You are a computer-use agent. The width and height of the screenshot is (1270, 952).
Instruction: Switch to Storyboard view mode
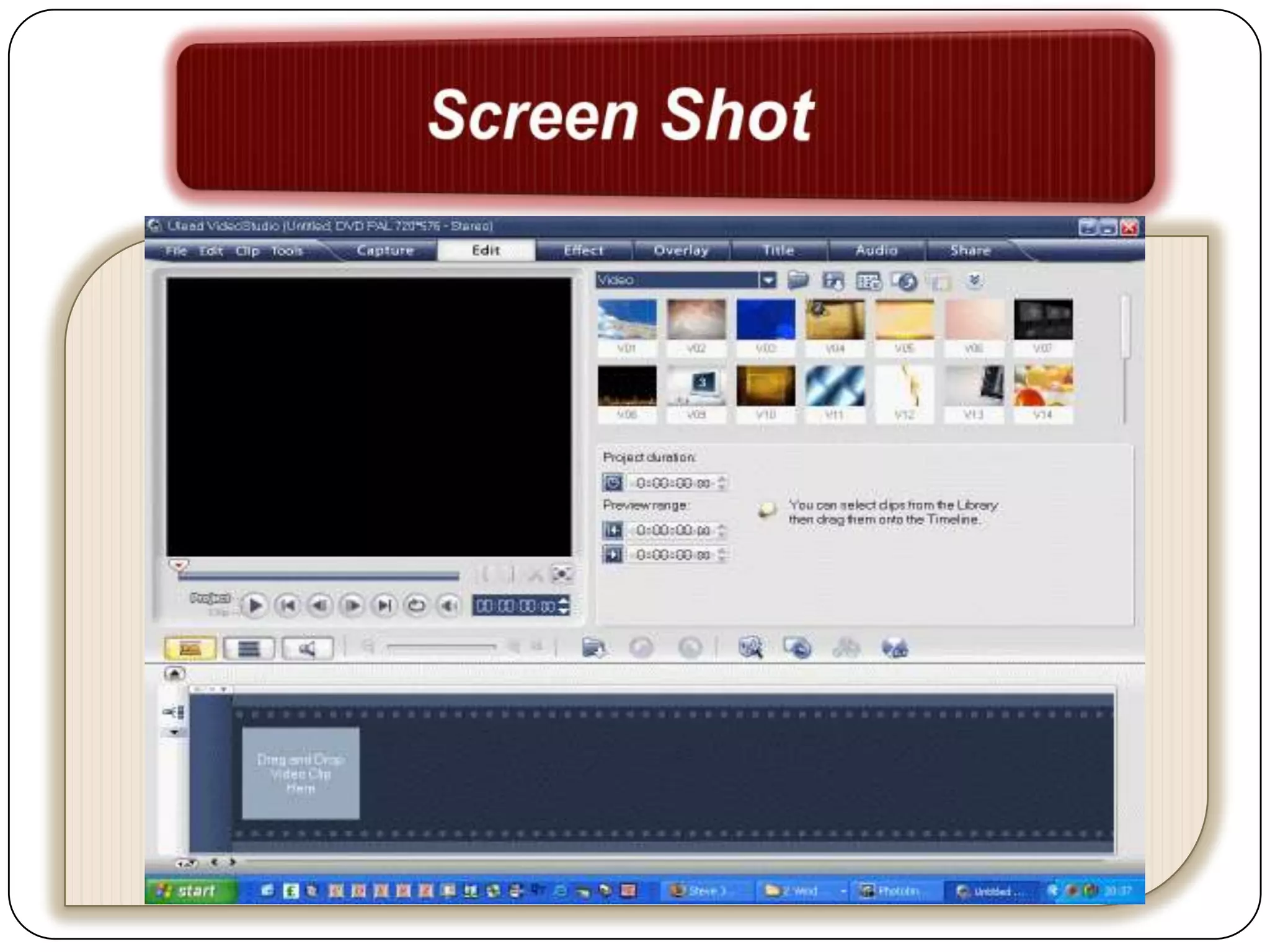pos(190,649)
